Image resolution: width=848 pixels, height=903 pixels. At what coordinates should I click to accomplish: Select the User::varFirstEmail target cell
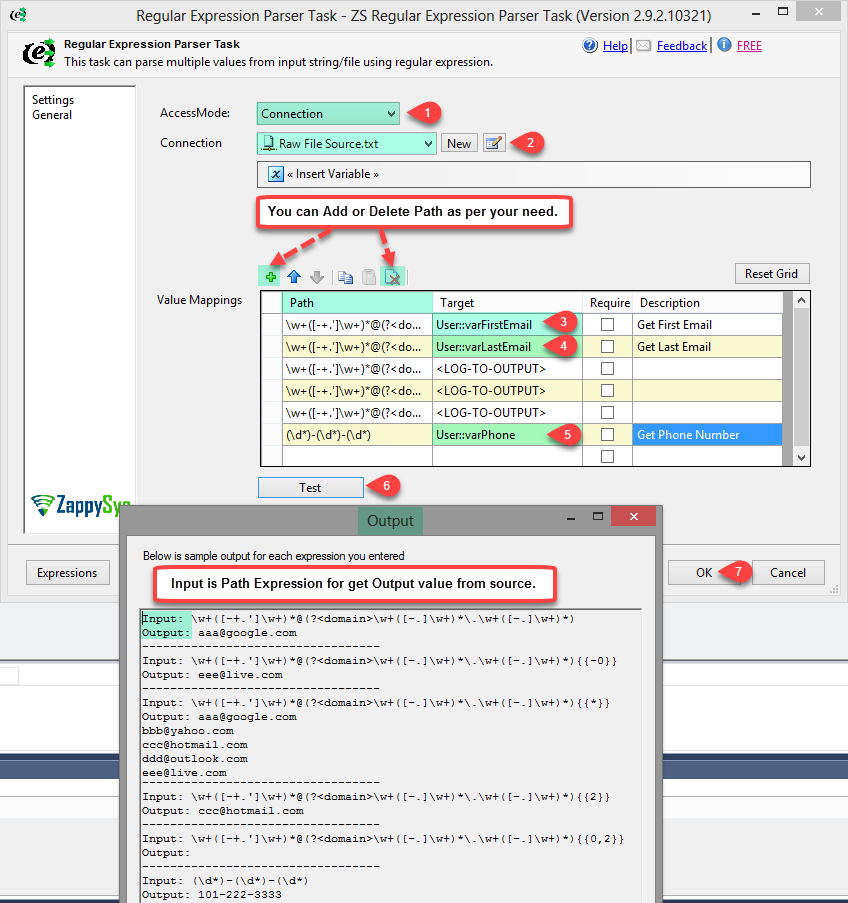click(508, 324)
